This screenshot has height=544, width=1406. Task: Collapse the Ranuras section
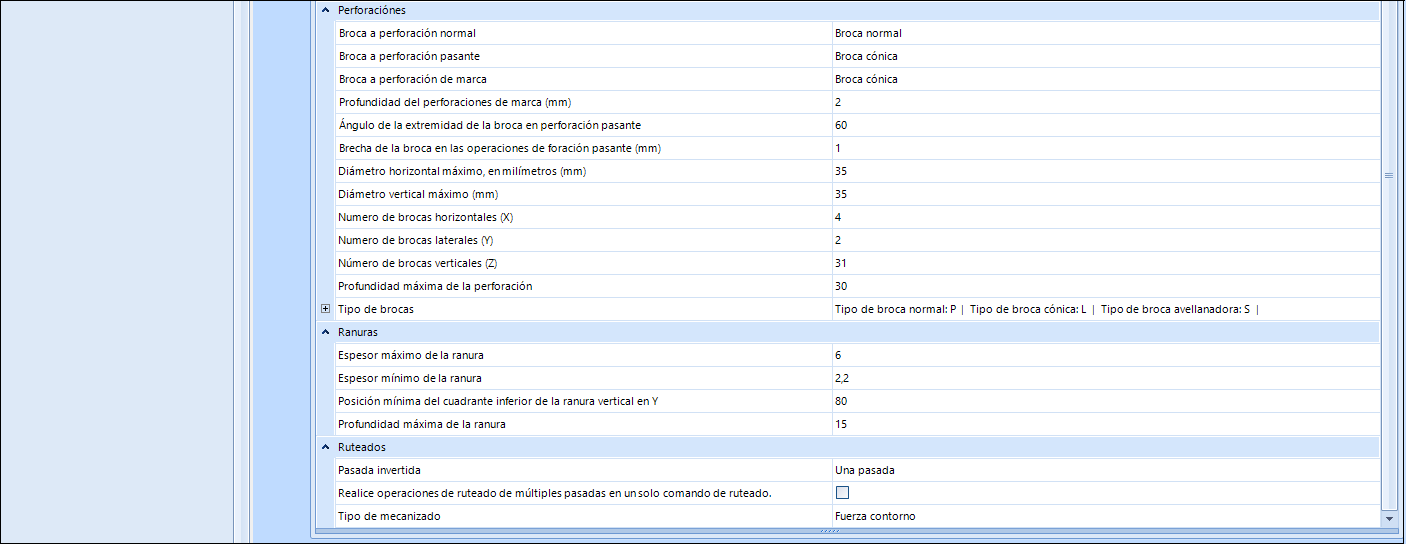pos(325,332)
